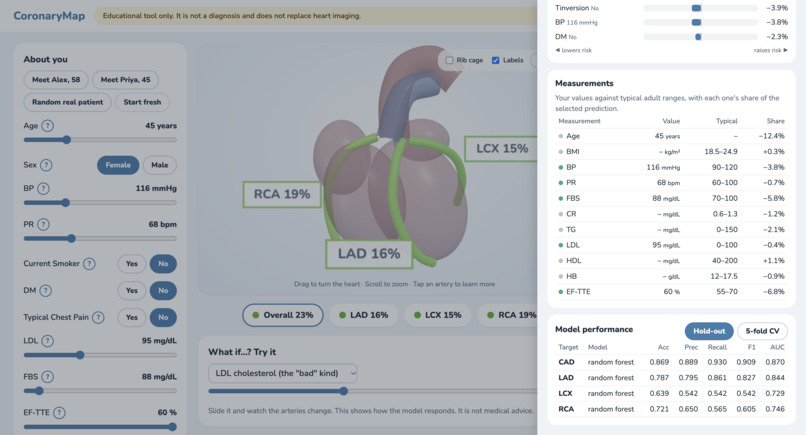Select the Overall 23% prediction

[x=283, y=315]
